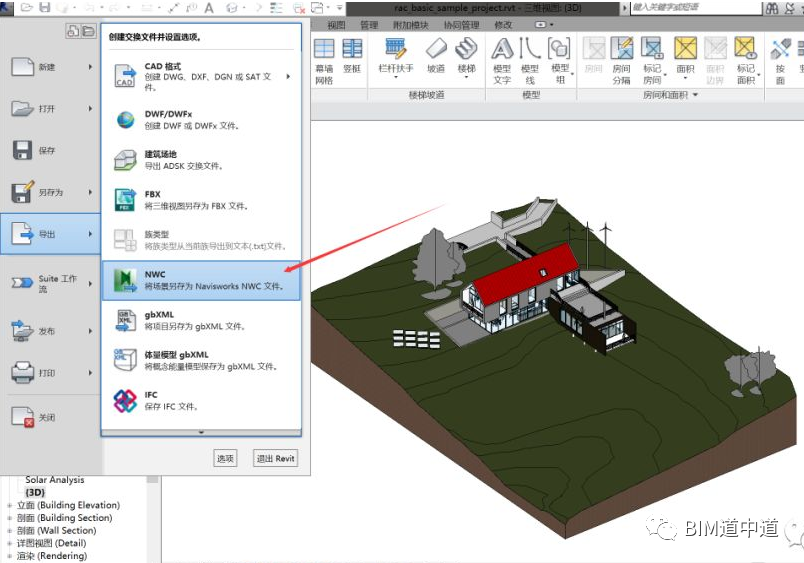This screenshot has width=804, height=563.
Task: Select the 坡道 (Ramp) tool
Action: pyautogui.click(x=436, y=56)
